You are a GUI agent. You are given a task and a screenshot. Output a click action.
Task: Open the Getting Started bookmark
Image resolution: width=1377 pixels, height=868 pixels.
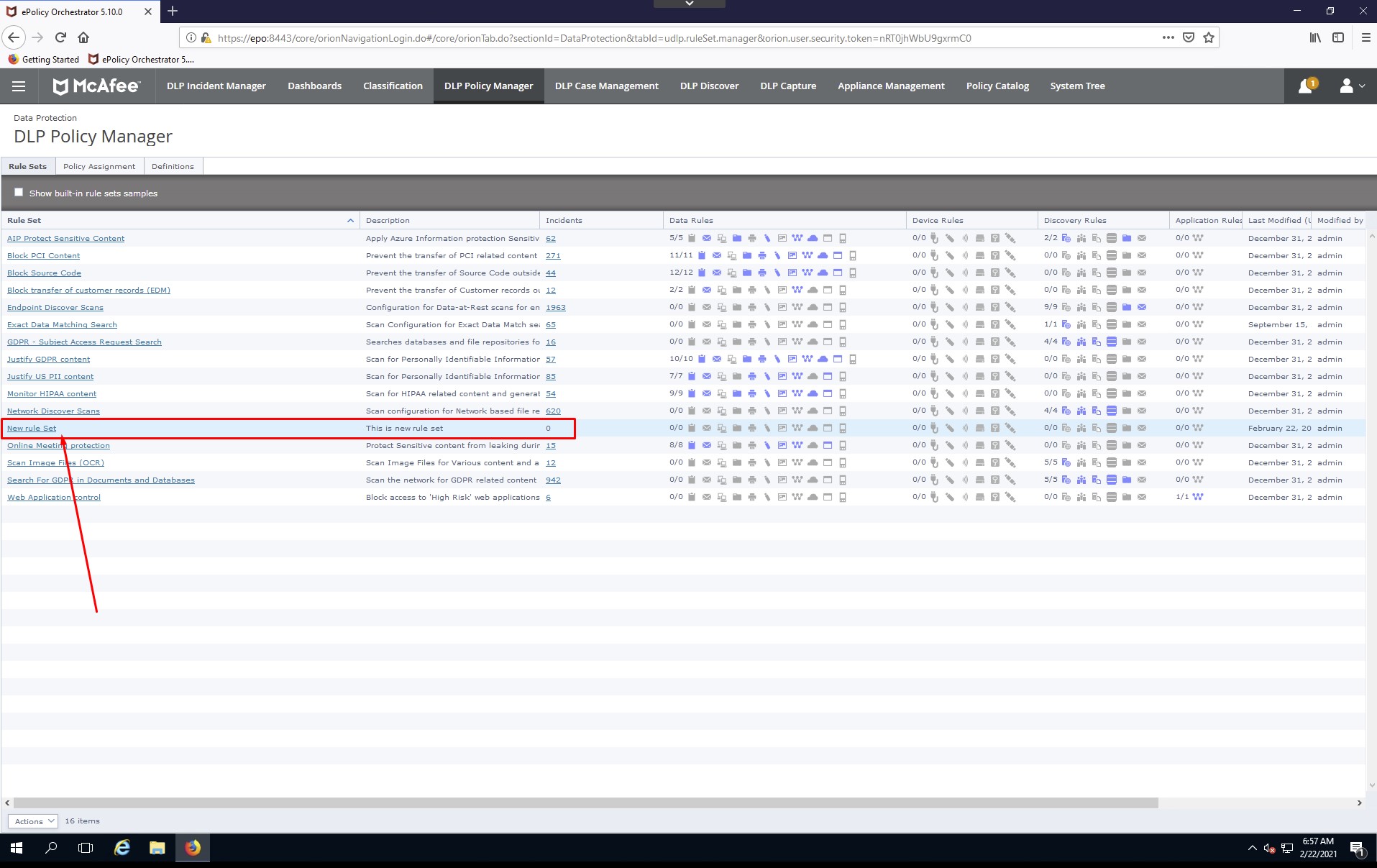click(x=43, y=60)
